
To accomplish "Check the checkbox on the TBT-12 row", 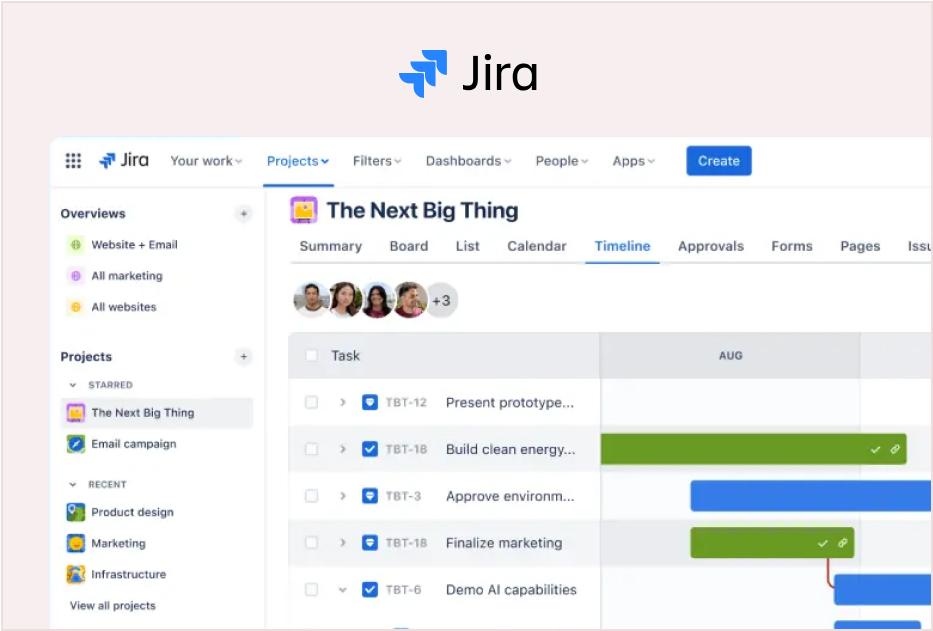I will (x=311, y=401).
